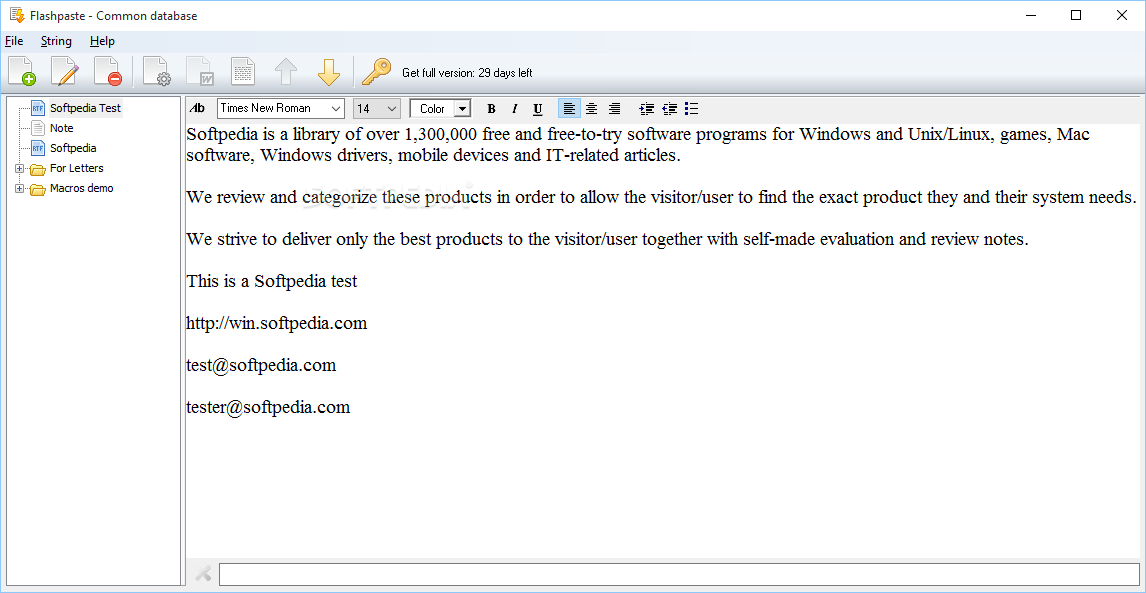Click the key registration icon

(377, 72)
